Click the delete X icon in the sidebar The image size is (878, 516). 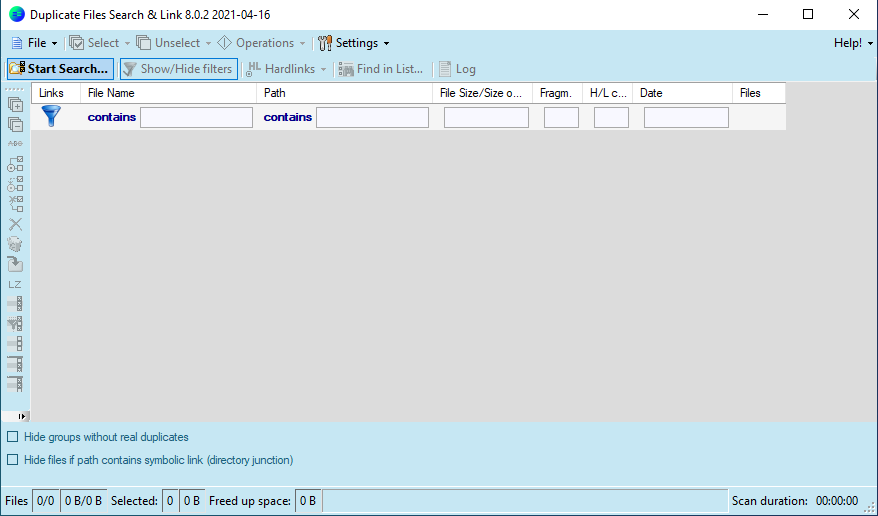click(x=15, y=224)
